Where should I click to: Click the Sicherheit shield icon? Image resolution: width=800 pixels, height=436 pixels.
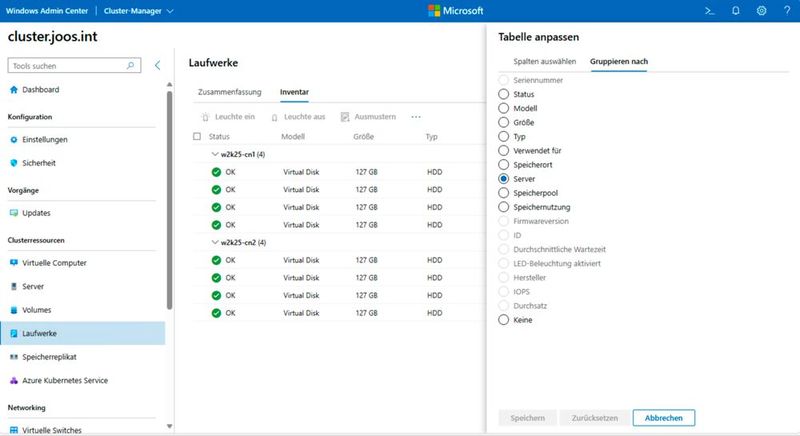click(x=14, y=163)
